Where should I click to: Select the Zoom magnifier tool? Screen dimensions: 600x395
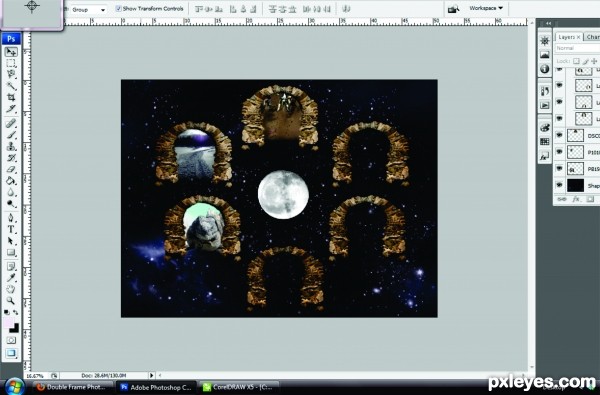[x=11, y=300]
